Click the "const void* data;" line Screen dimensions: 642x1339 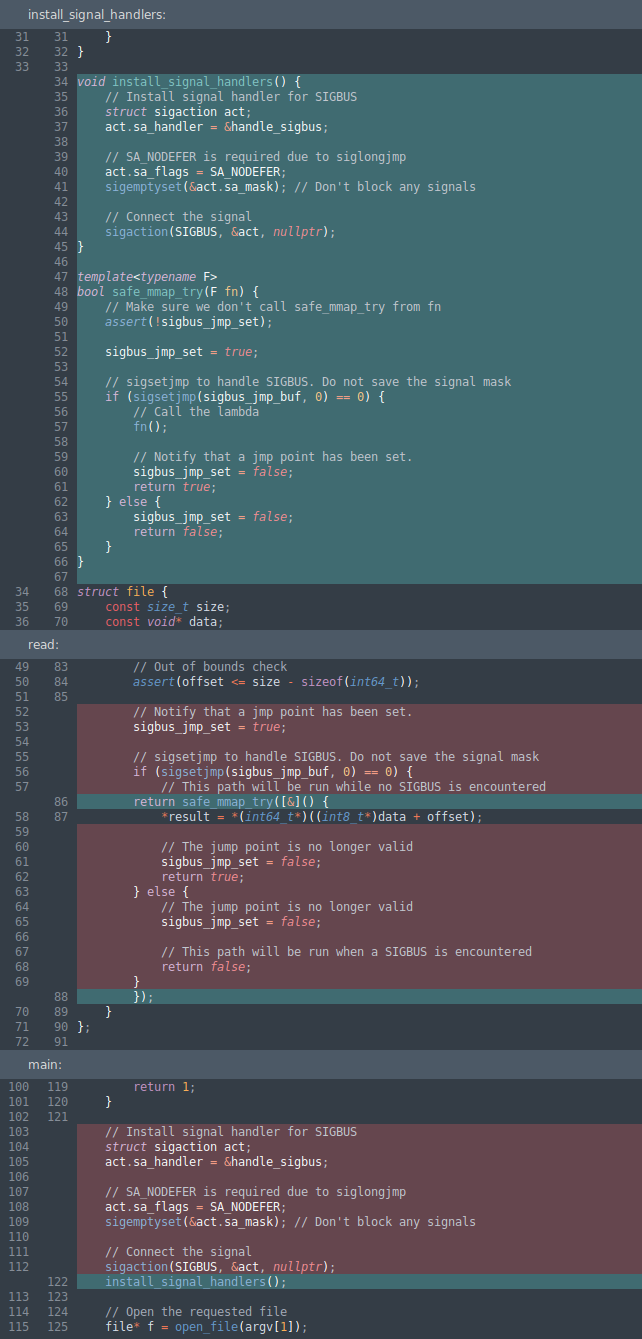point(164,622)
